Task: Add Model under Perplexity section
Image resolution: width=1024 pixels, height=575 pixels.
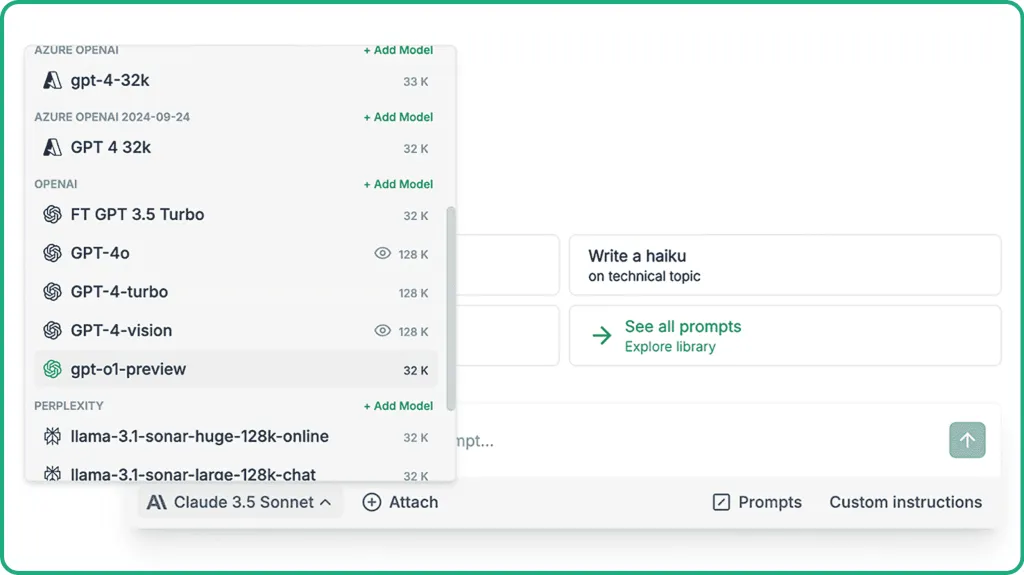Action: pyautogui.click(x=398, y=406)
